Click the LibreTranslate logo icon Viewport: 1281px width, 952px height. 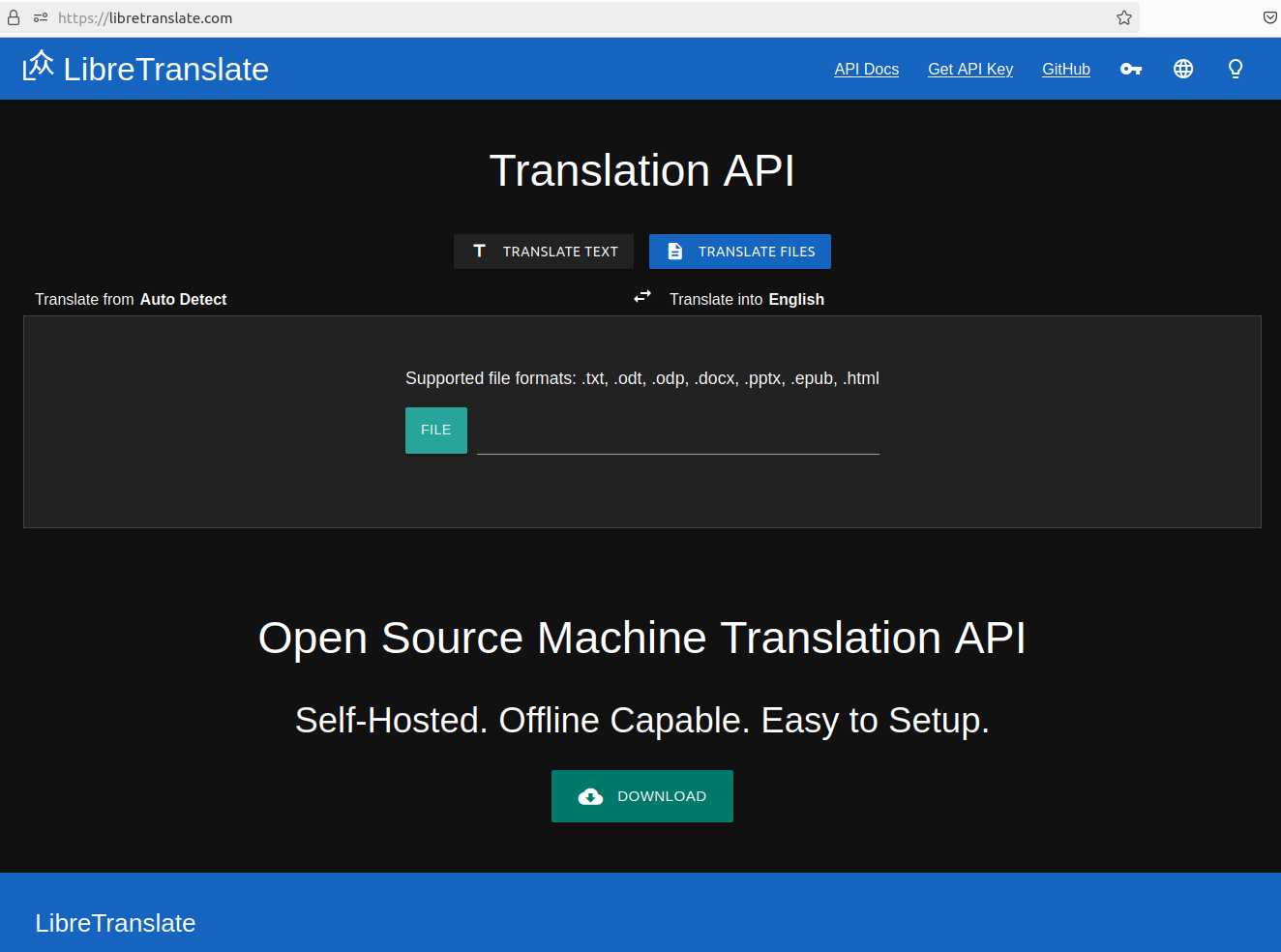coord(39,66)
